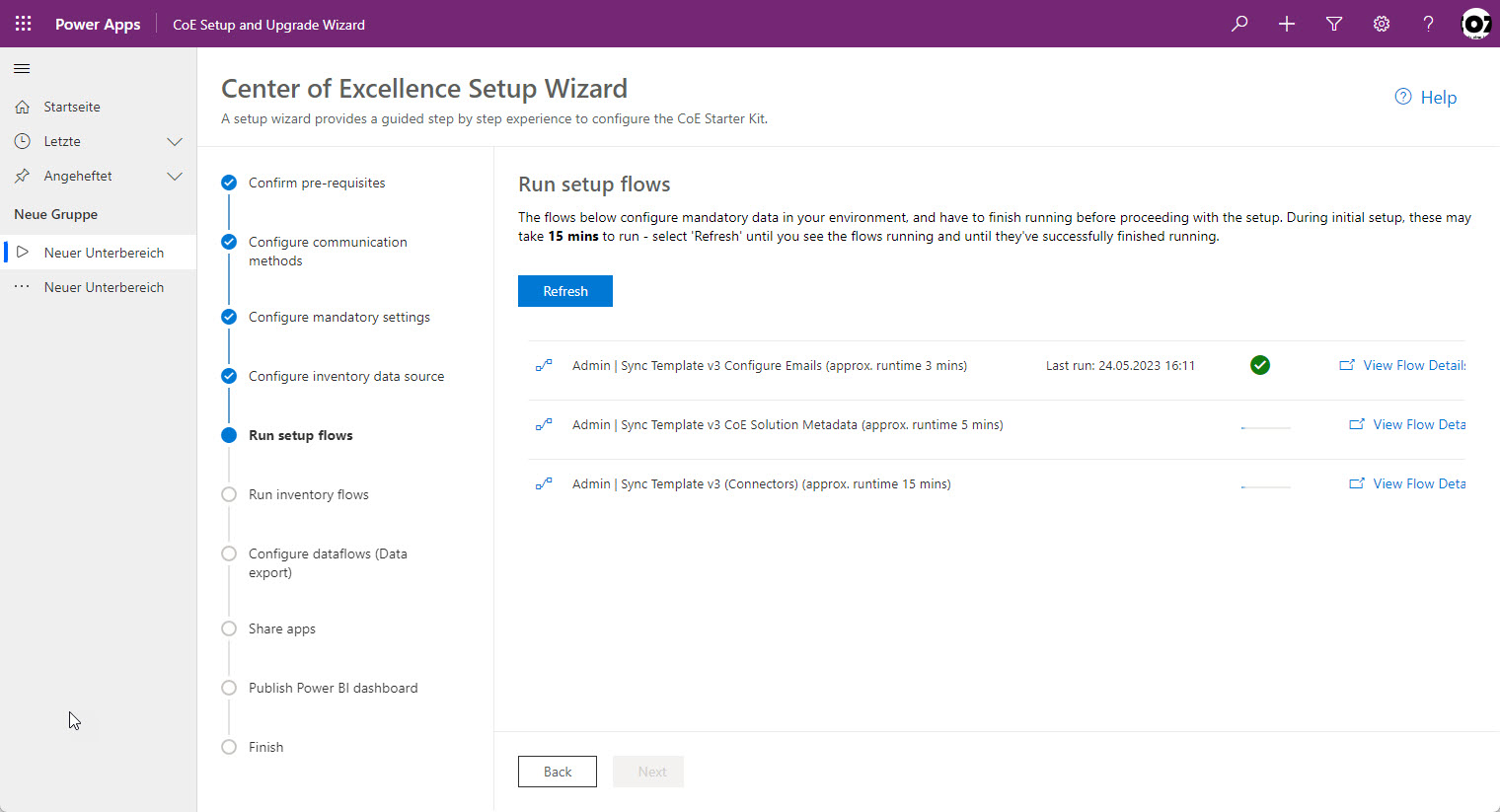Click the play icon of the active Neuer Unterbereich
The width and height of the screenshot is (1500, 812).
point(22,253)
